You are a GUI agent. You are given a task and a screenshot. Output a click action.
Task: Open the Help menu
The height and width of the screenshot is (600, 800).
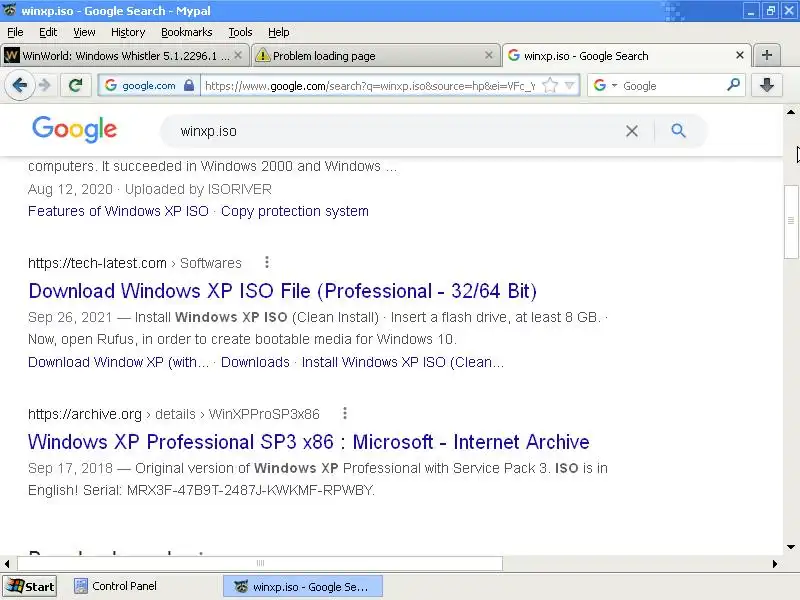(279, 32)
